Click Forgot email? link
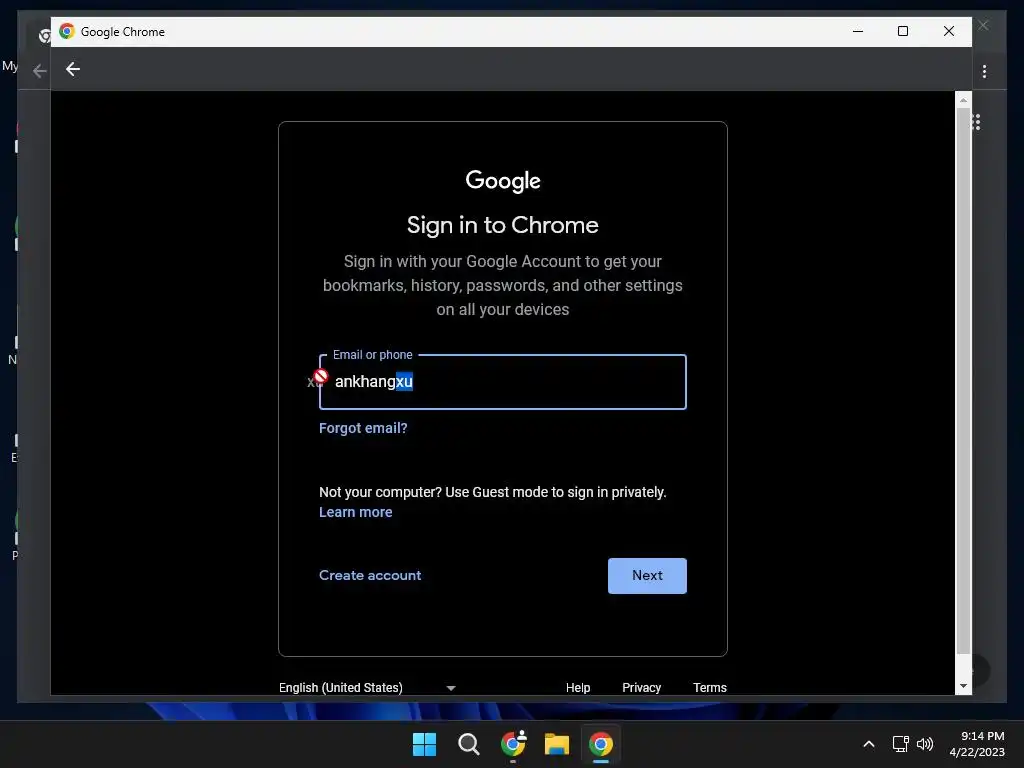Image resolution: width=1024 pixels, height=768 pixels. [363, 428]
